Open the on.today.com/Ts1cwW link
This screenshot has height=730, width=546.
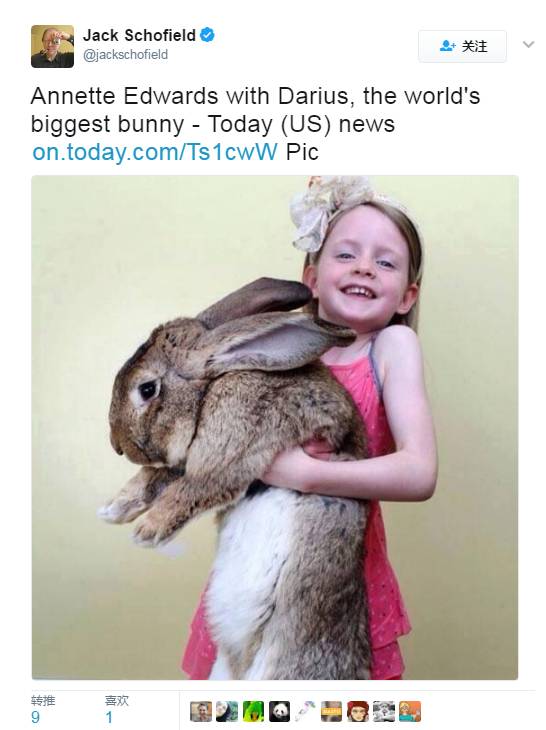155,152
